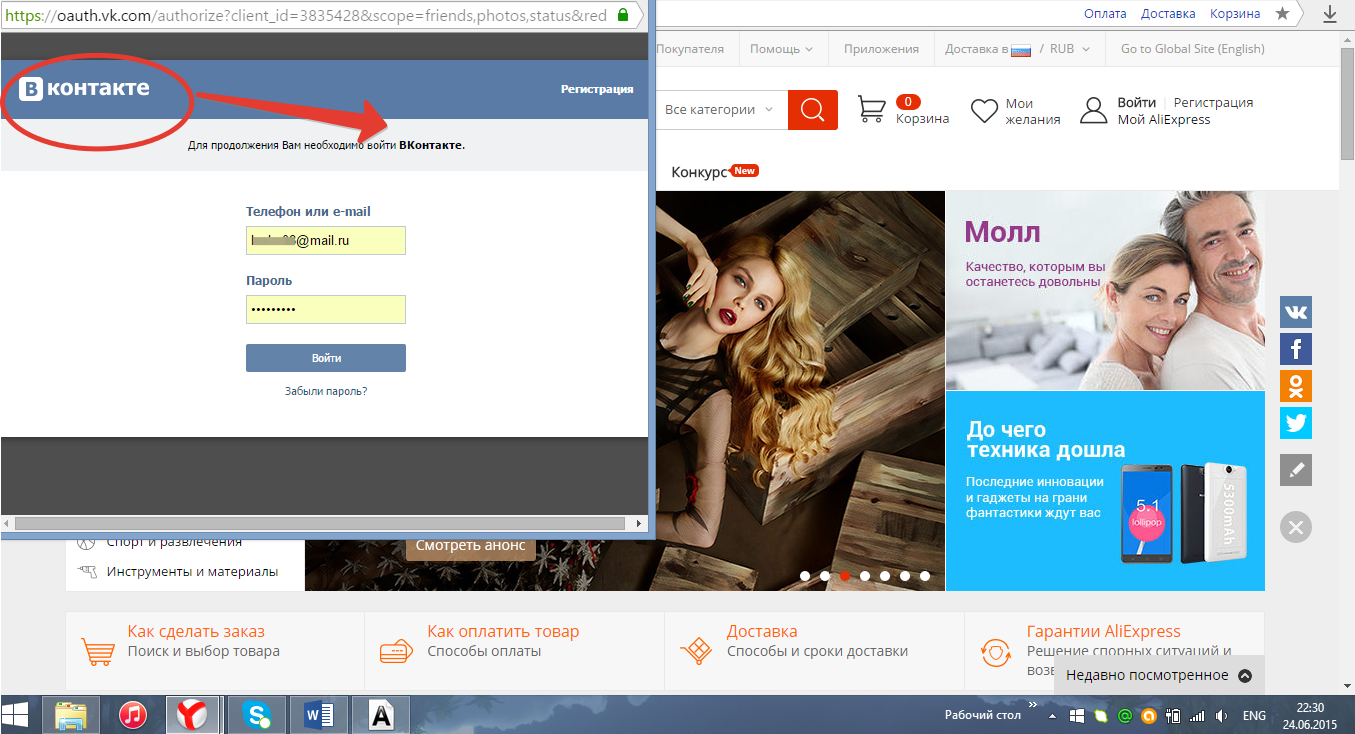
Task: Click Go to Global Site (English)
Action: pos(1193,48)
